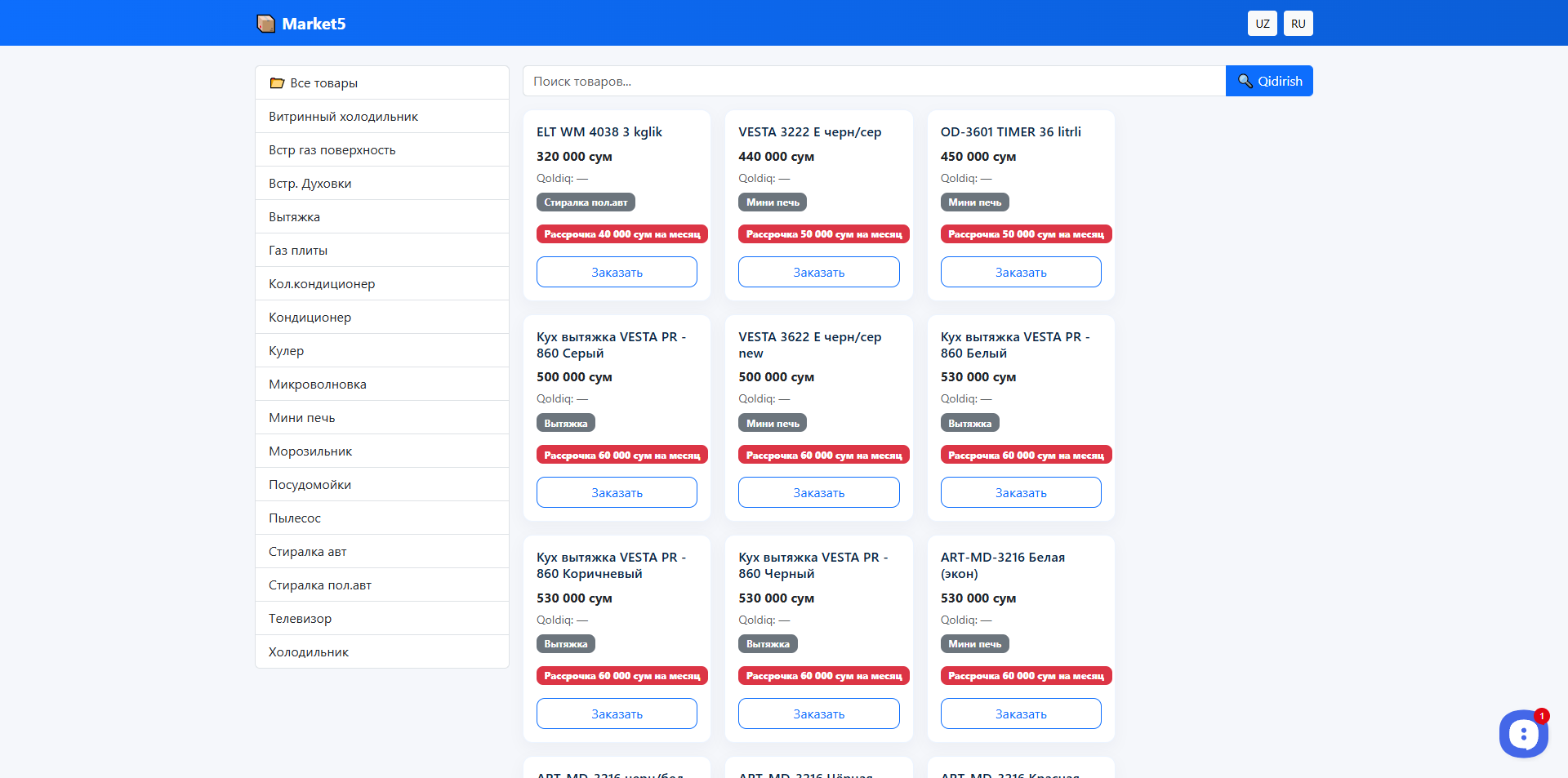Screen dimensions: 1568x778
Task: Click the Market5 box logo icon
Action: [x=265, y=24]
